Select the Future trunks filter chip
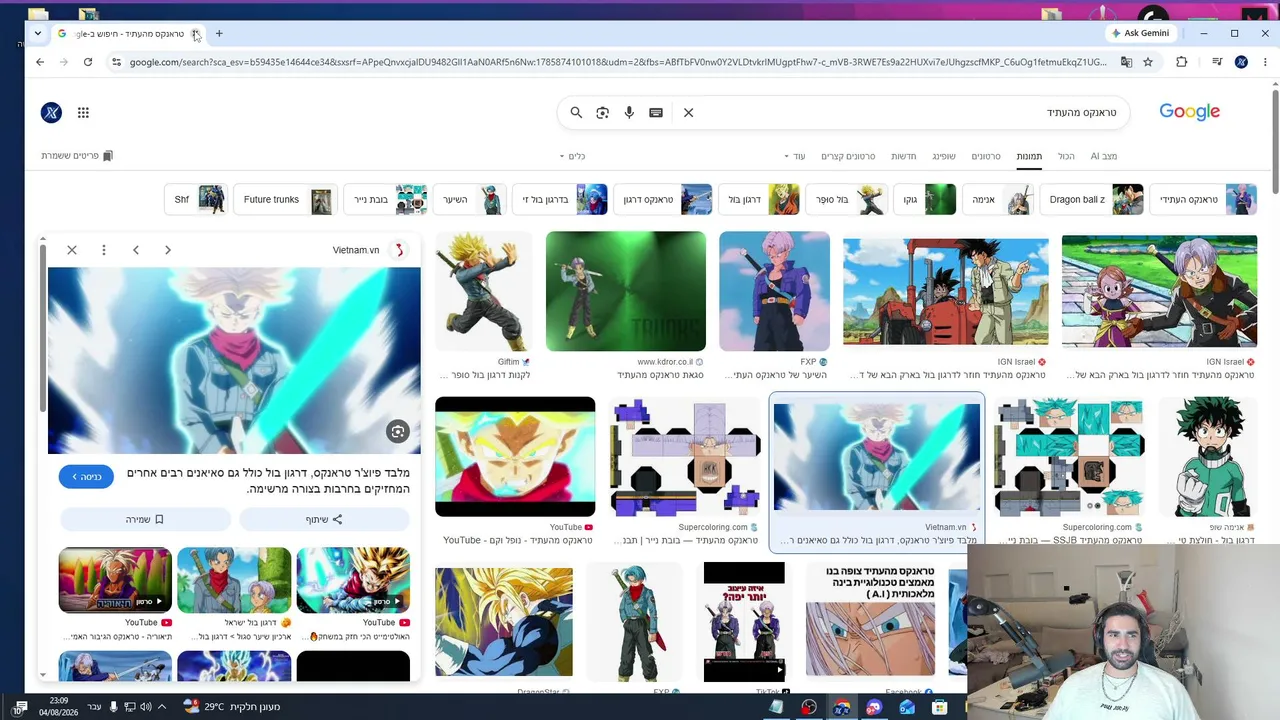Image resolution: width=1280 pixels, height=720 pixels. (284, 200)
